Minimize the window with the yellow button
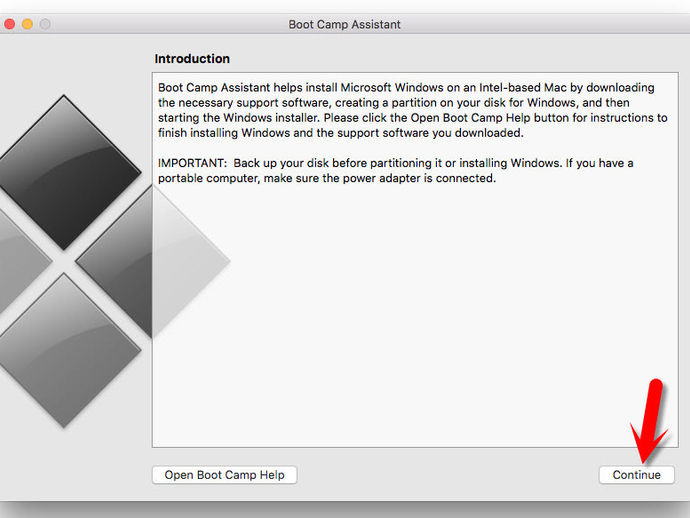Screen dimensions: 690x518 click(x=27, y=24)
